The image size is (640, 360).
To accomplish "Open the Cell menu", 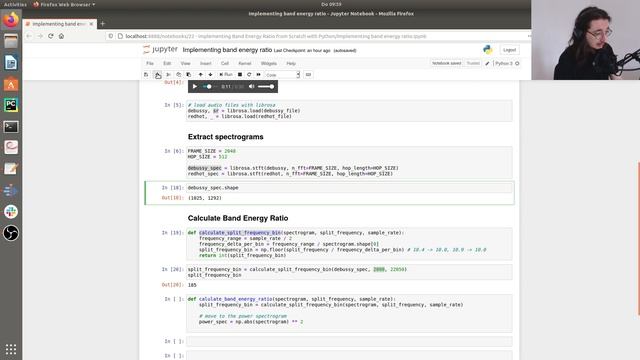I will (x=225, y=64).
